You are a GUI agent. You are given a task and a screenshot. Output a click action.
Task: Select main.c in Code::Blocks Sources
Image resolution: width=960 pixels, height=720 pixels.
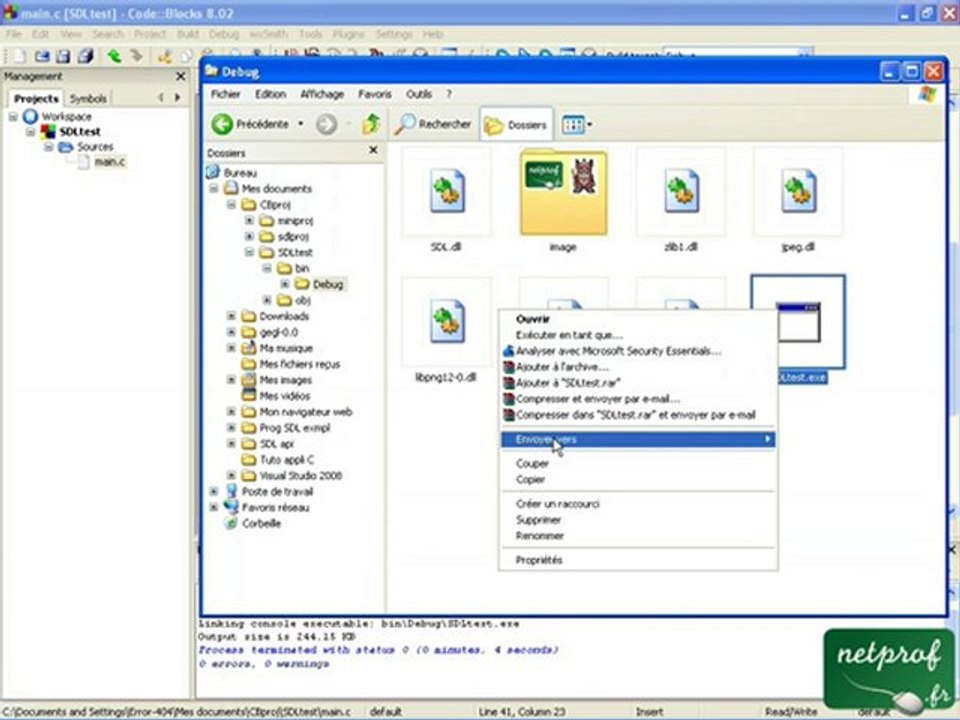pyautogui.click(x=110, y=162)
